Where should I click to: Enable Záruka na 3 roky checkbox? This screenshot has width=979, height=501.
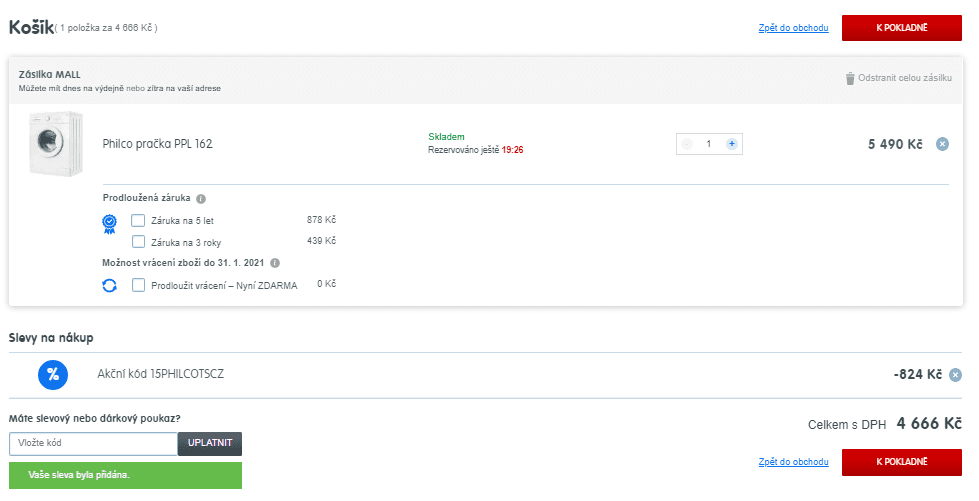point(138,242)
